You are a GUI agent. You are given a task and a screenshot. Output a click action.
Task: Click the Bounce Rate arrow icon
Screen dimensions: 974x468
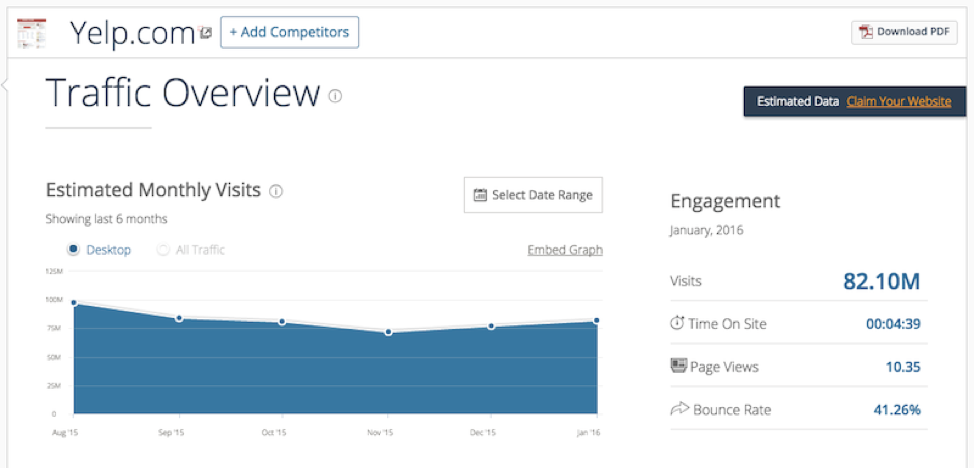pyautogui.click(x=680, y=409)
